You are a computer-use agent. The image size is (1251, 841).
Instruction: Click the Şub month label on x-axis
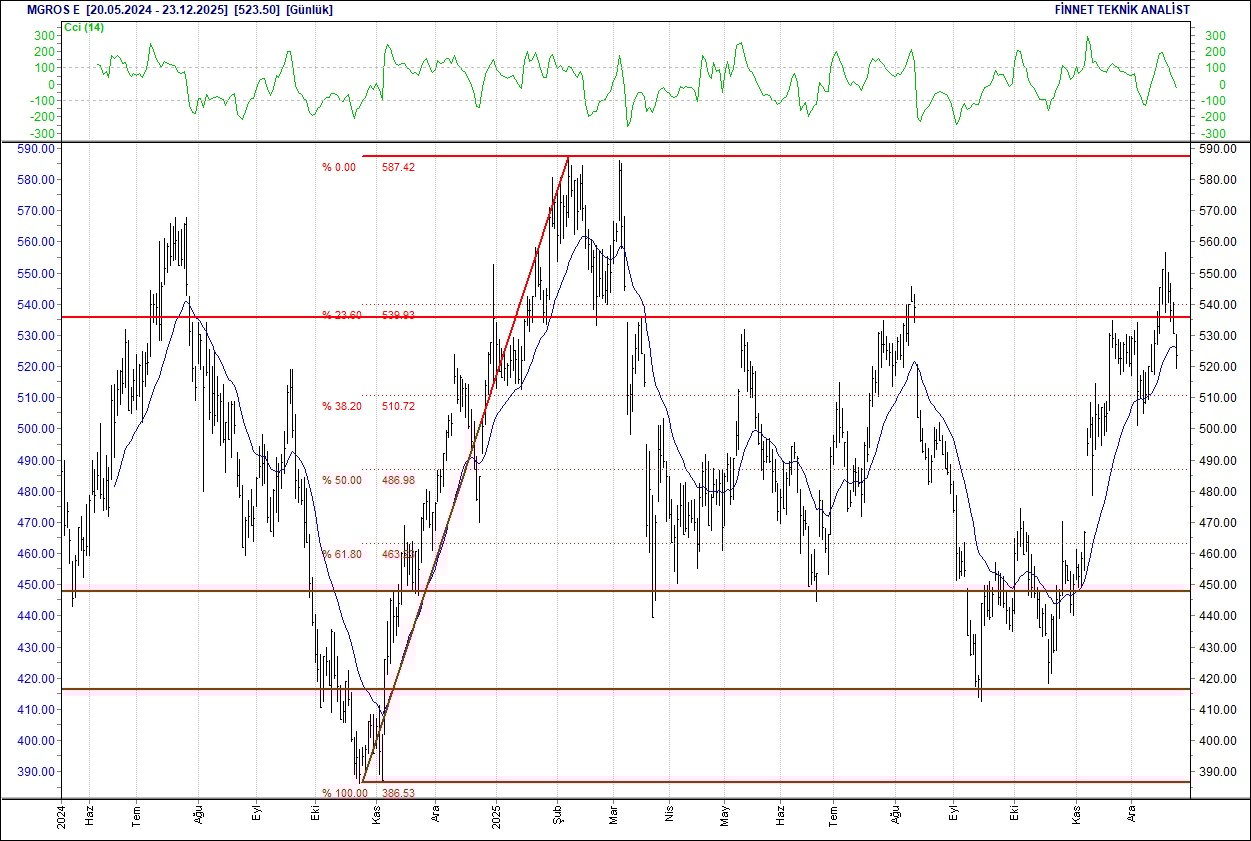[558, 814]
